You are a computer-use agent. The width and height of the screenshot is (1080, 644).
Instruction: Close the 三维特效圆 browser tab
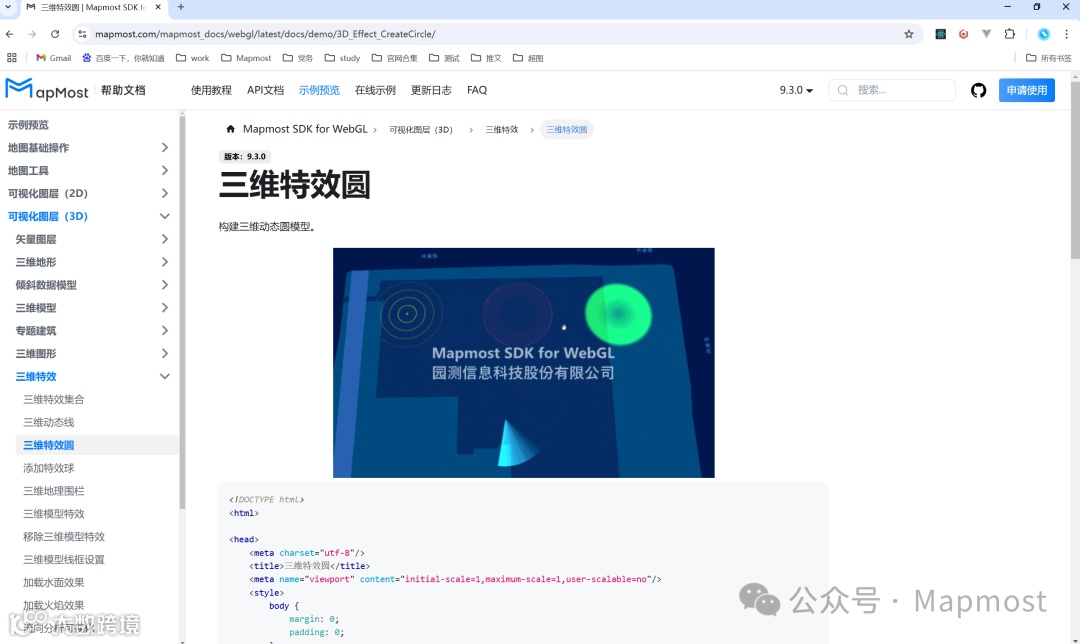pos(158,7)
